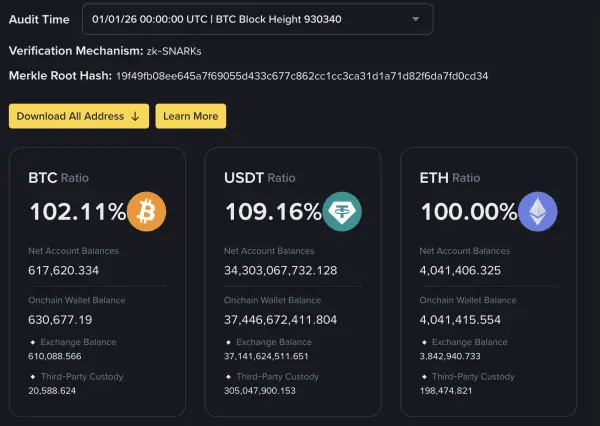Click diamond bullet beside USDT Third-Party Custody
Image resolution: width=600 pixels, height=426 pixels.
(x=228, y=377)
